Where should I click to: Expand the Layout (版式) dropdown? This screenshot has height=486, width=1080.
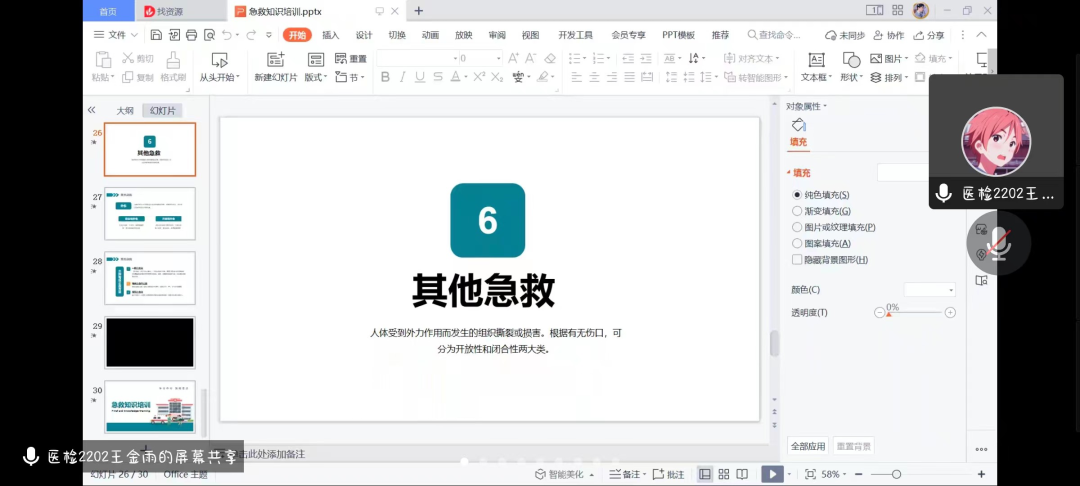coord(316,77)
